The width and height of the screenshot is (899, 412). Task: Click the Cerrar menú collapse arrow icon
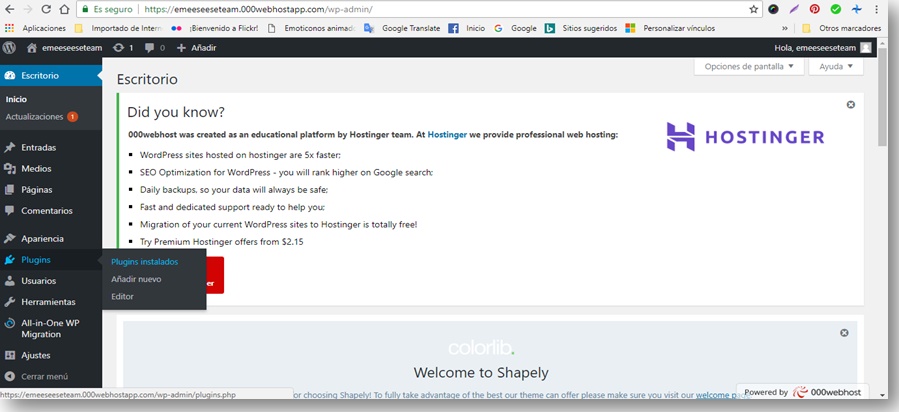[10, 376]
